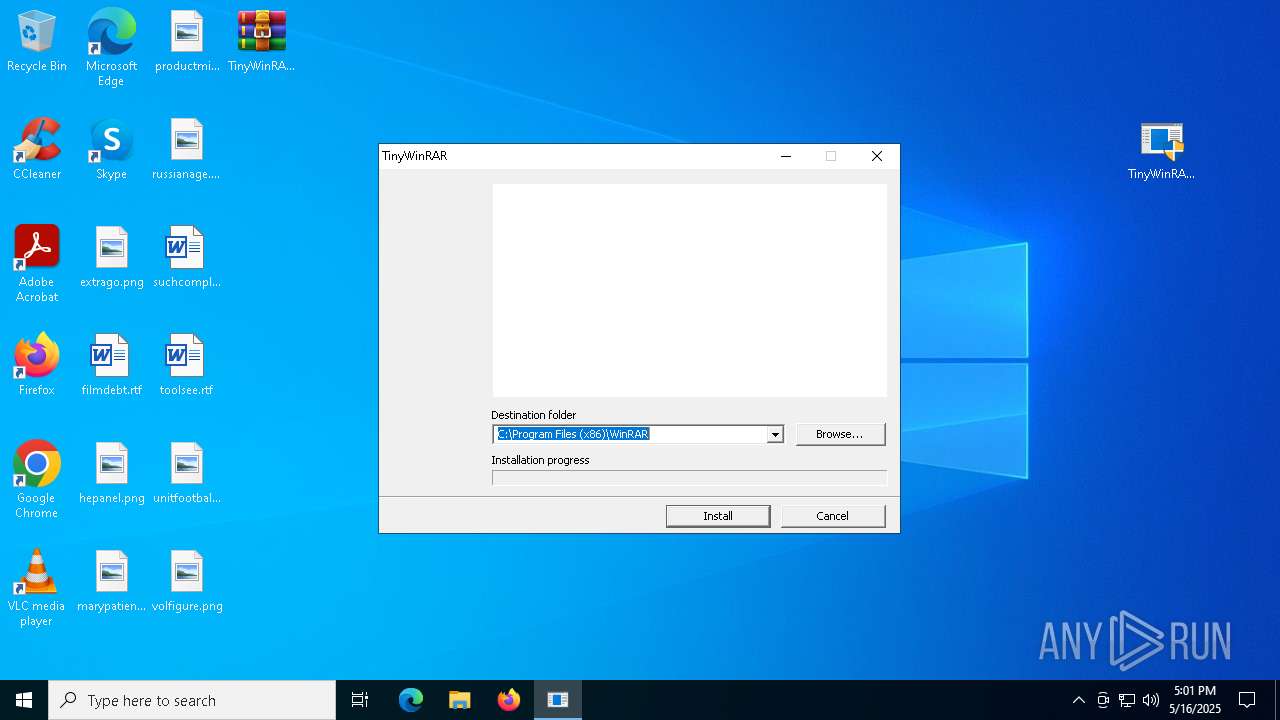1280x720 pixels.
Task: Open the VLC media player shortcut
Action: click(37, 588)
